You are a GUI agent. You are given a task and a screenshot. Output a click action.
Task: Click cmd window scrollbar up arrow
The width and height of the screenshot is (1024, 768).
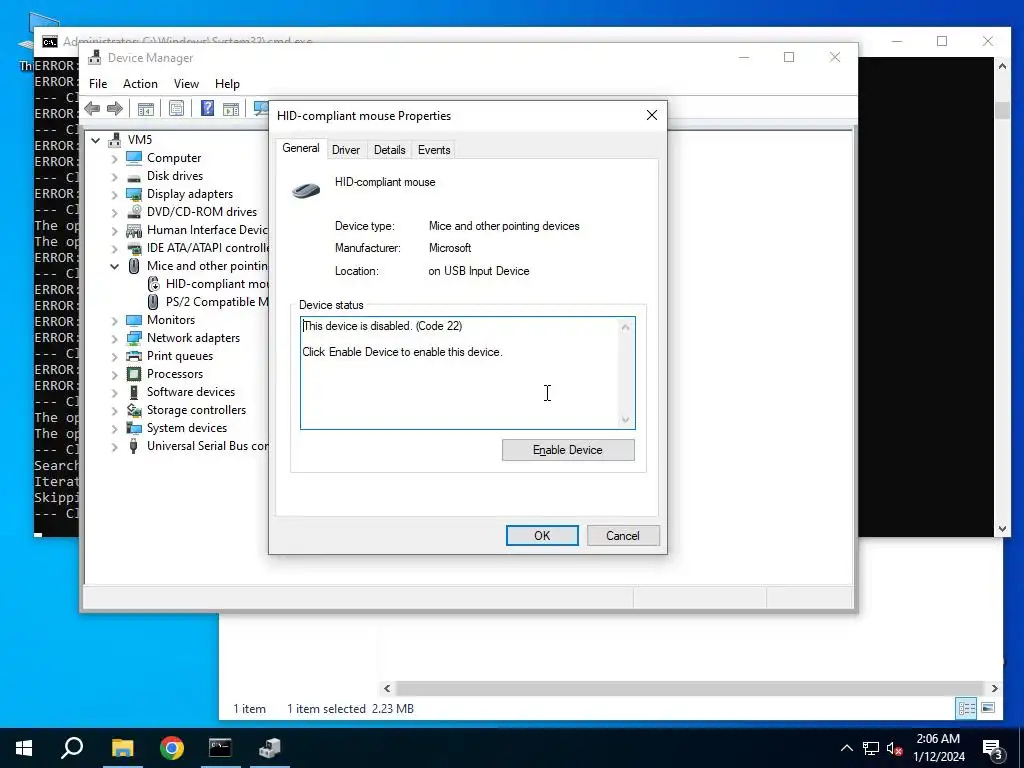[1002, 65]
